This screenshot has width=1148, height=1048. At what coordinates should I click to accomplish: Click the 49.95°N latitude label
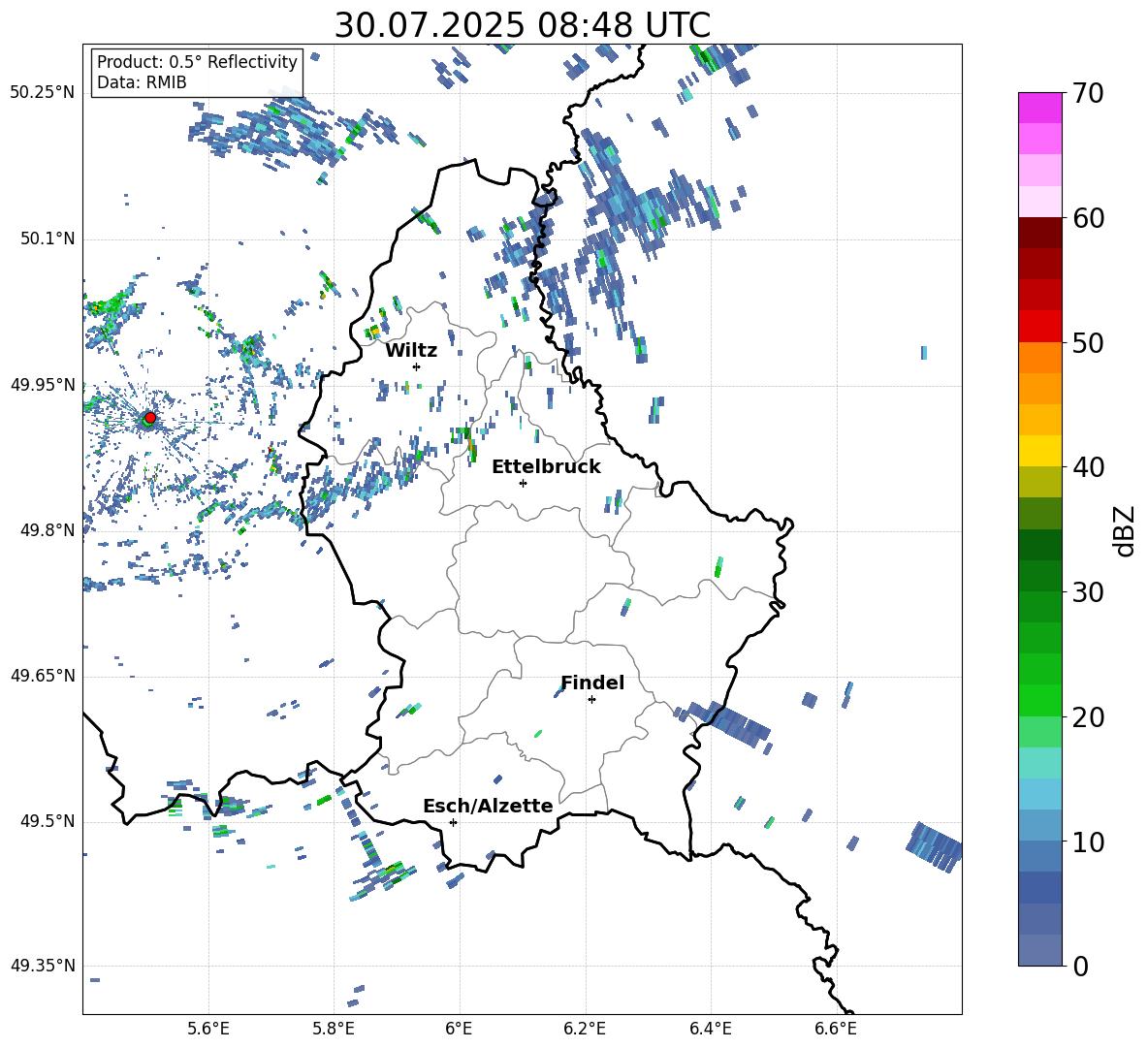coord(43,385)
